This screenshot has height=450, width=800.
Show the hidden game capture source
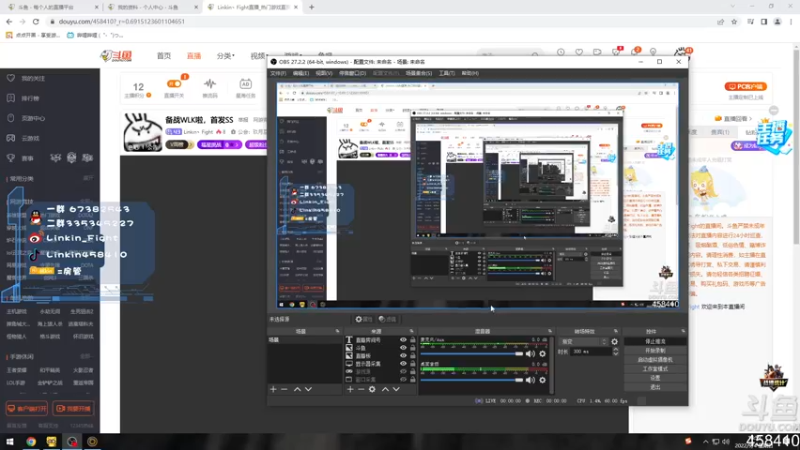click(403, 371)
